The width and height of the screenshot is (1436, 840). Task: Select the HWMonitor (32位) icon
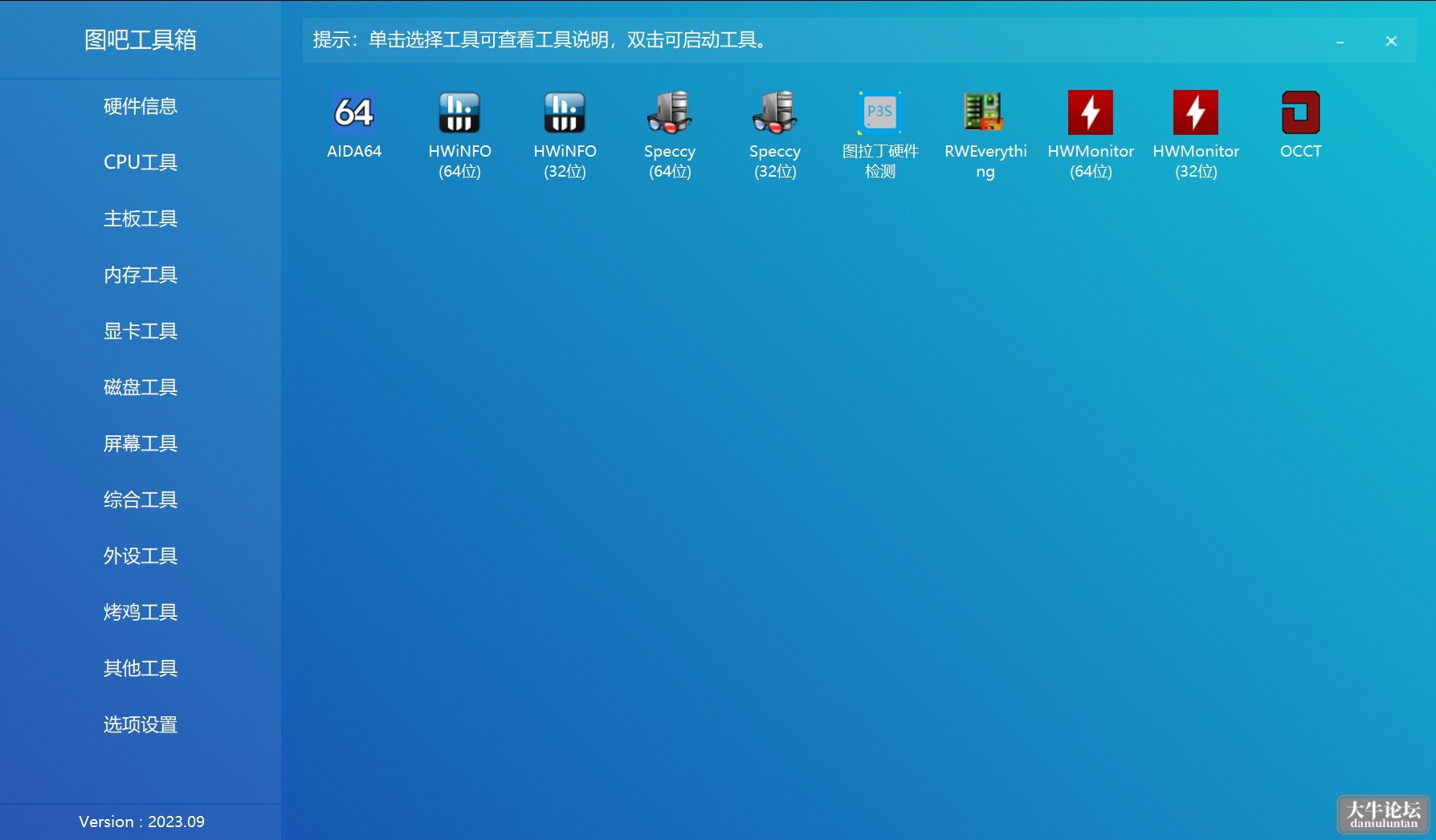1196,112
